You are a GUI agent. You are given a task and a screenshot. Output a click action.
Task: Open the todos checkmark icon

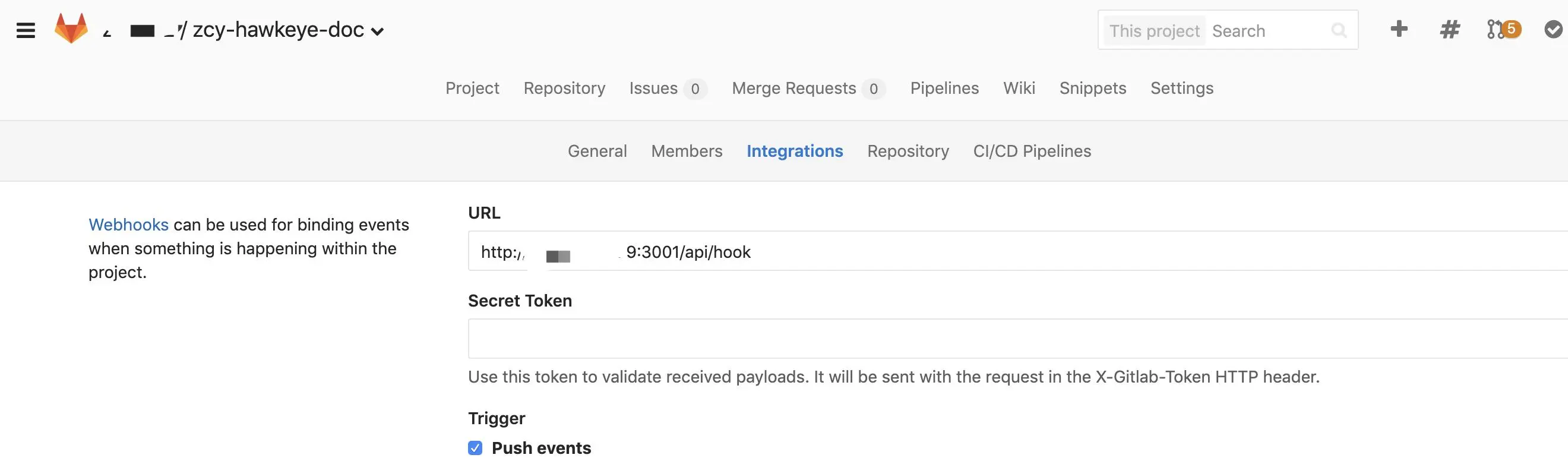1553,29
